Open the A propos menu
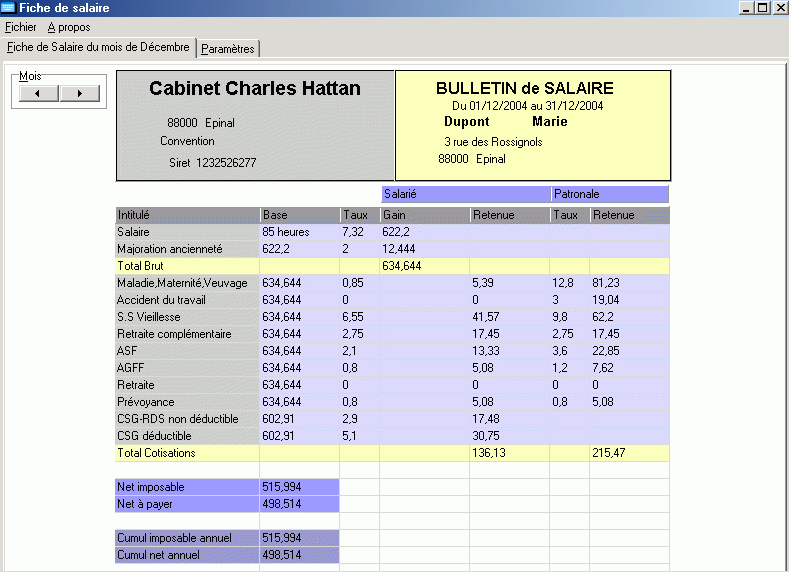The height and width of the screenshot is (572, 789). pos(69,27)
